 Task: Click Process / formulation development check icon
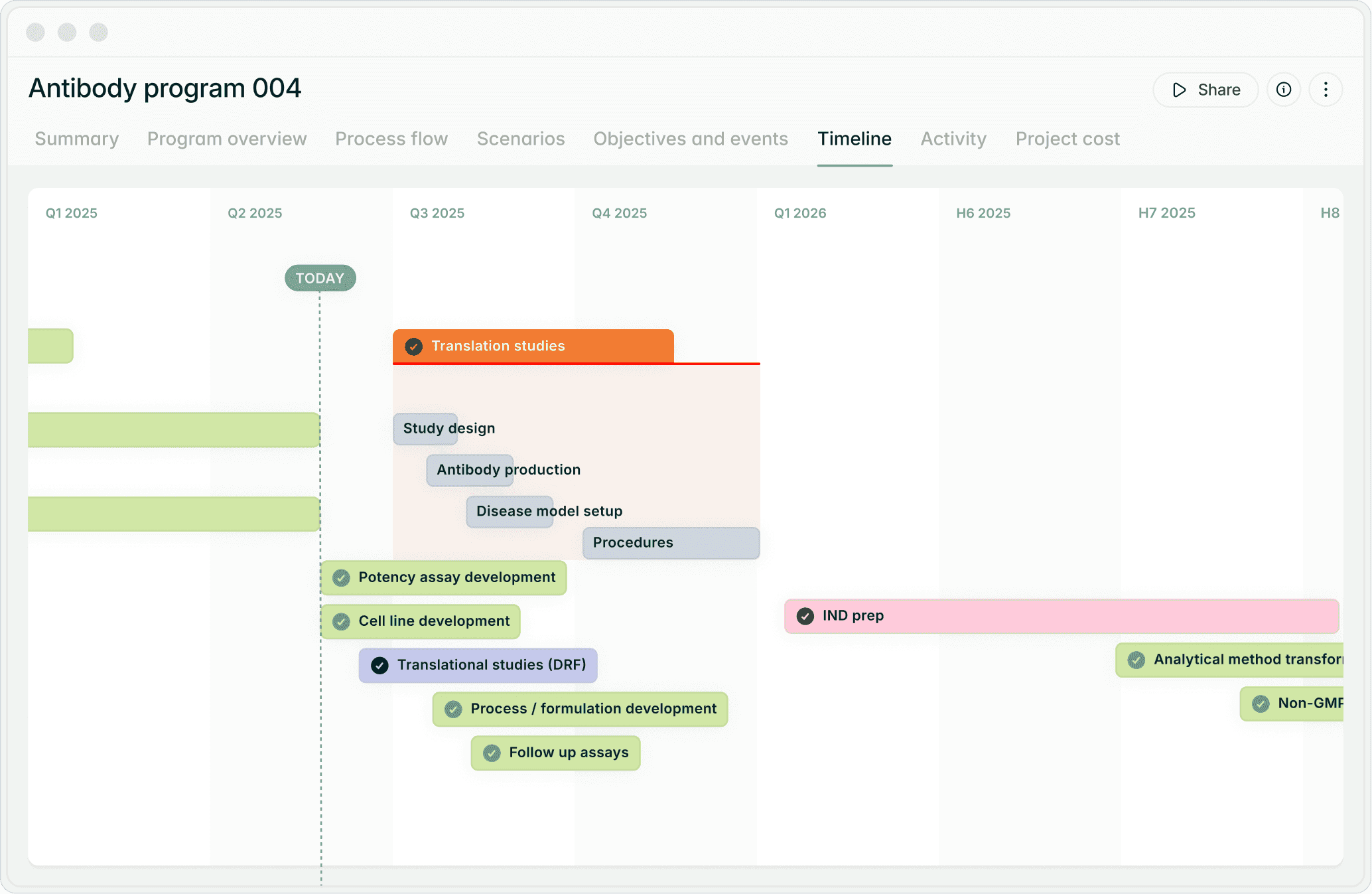point(453,709)
